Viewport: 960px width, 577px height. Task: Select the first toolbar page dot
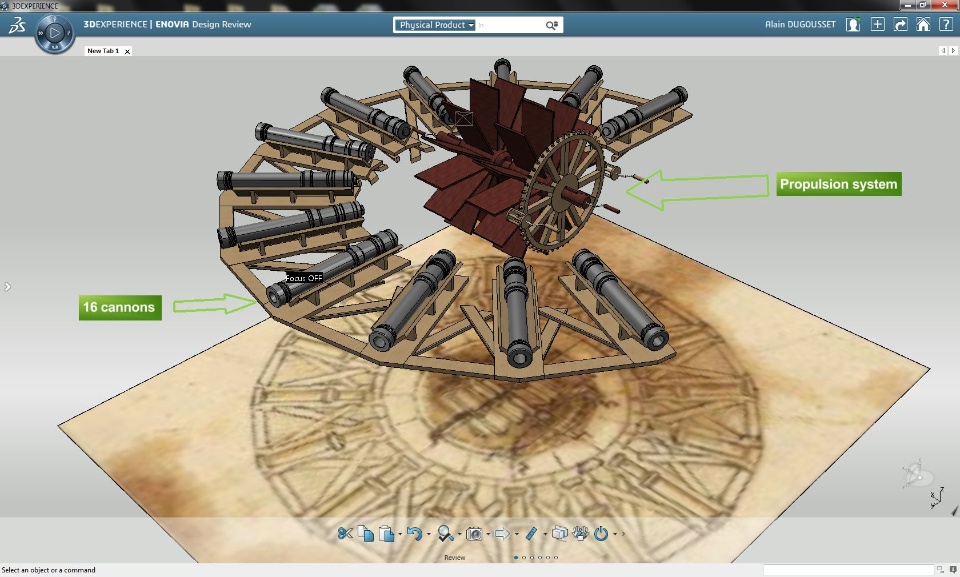516,557
